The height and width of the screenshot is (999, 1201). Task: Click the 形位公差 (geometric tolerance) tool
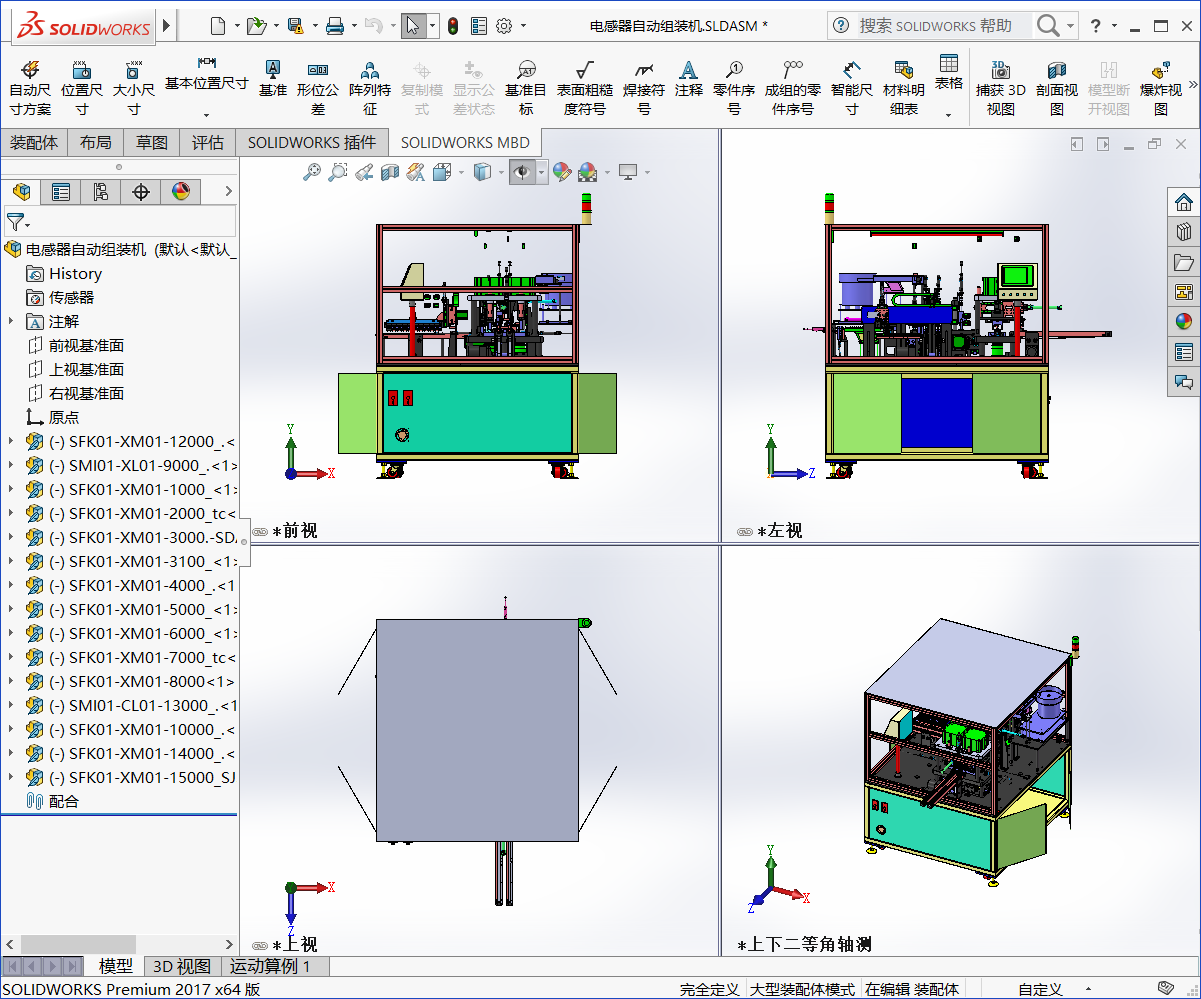318,87
